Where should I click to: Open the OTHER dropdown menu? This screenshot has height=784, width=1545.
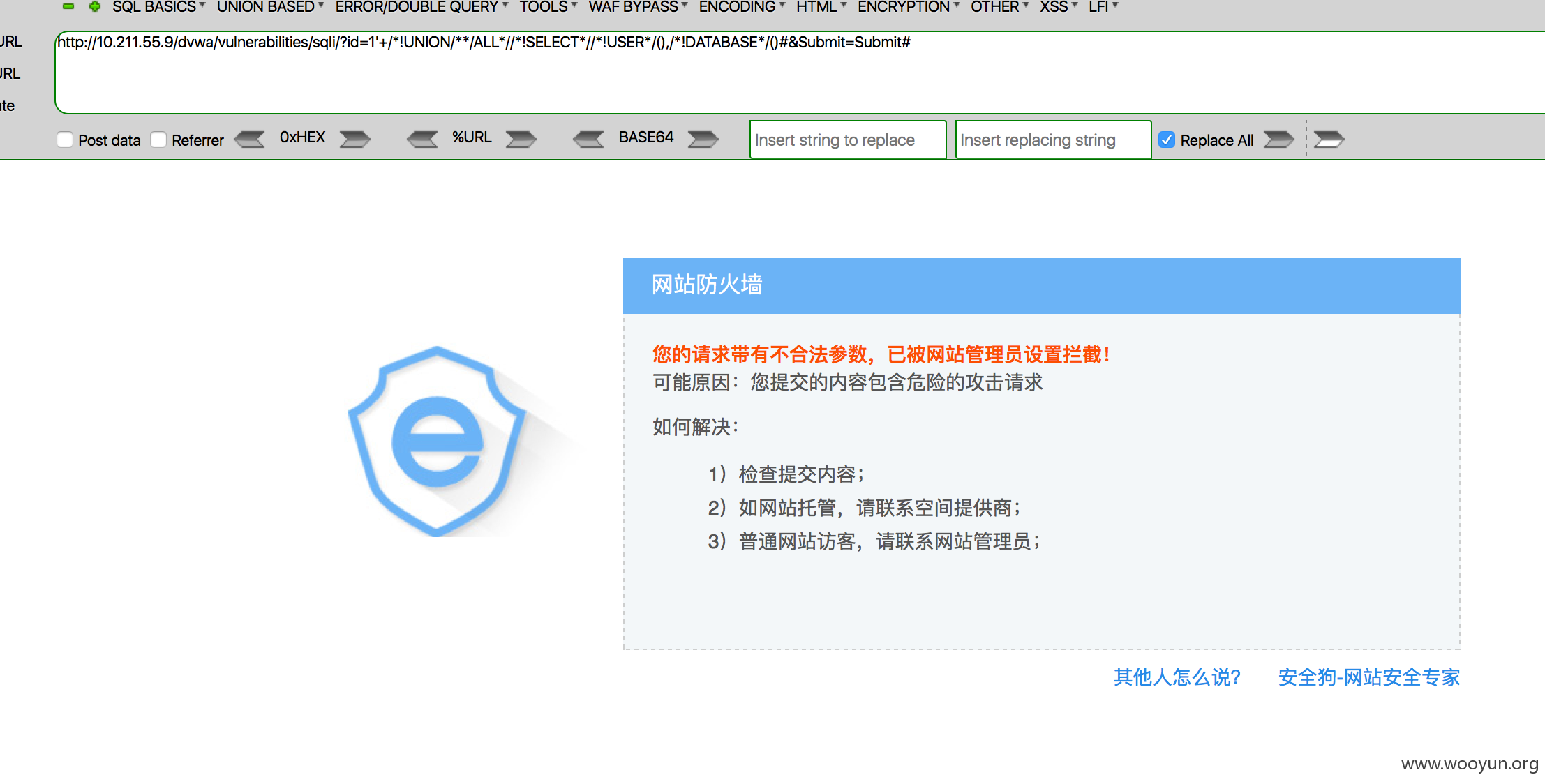[1000, 7]
